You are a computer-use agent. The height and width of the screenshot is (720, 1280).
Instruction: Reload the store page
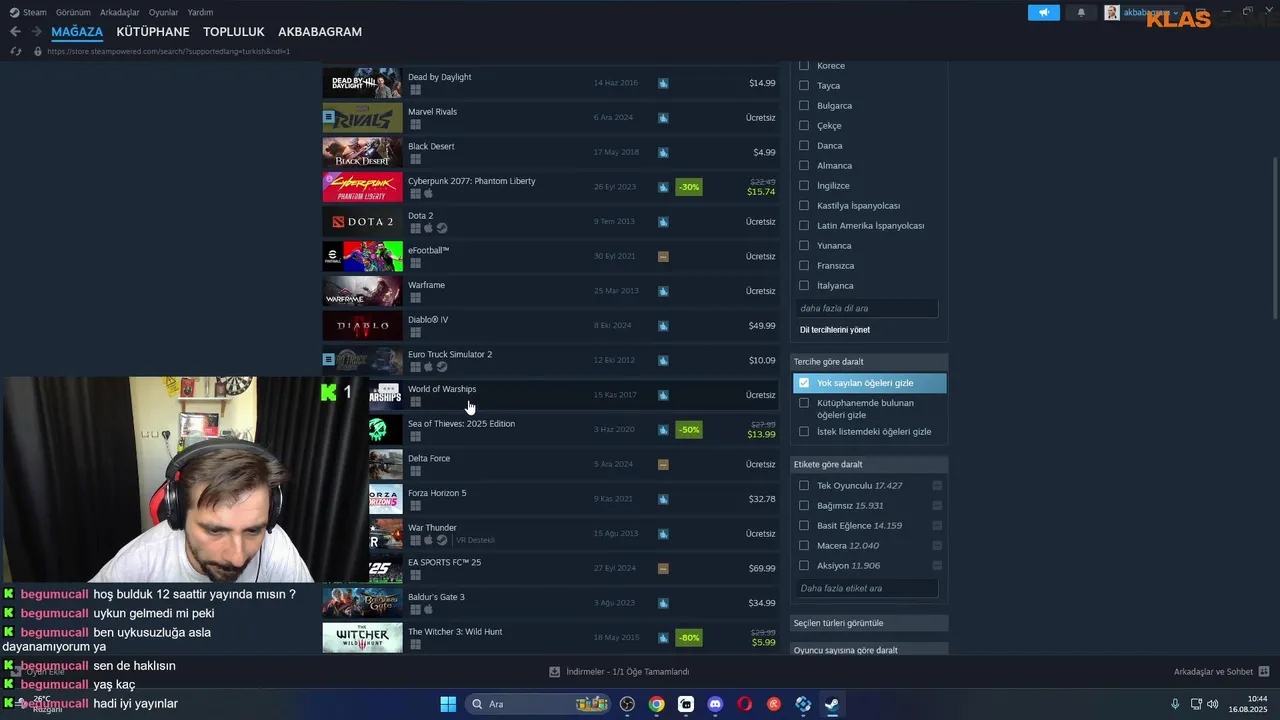coord(16,51)
